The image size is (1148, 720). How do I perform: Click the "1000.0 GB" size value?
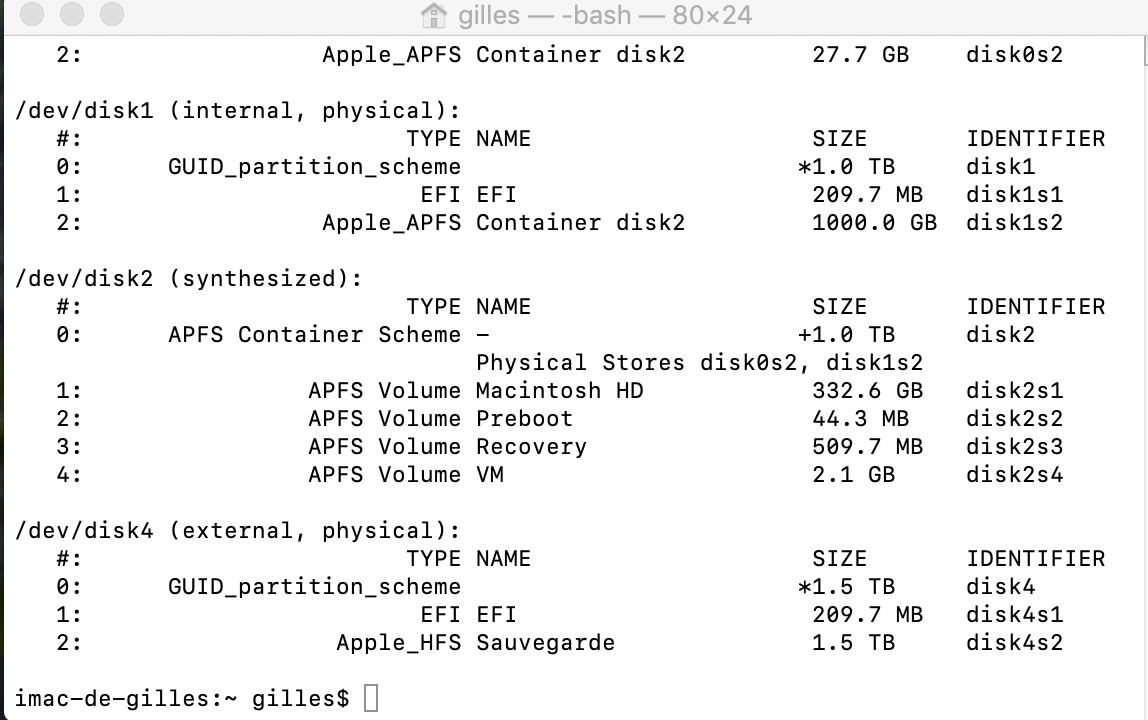[x=874, y=223]
